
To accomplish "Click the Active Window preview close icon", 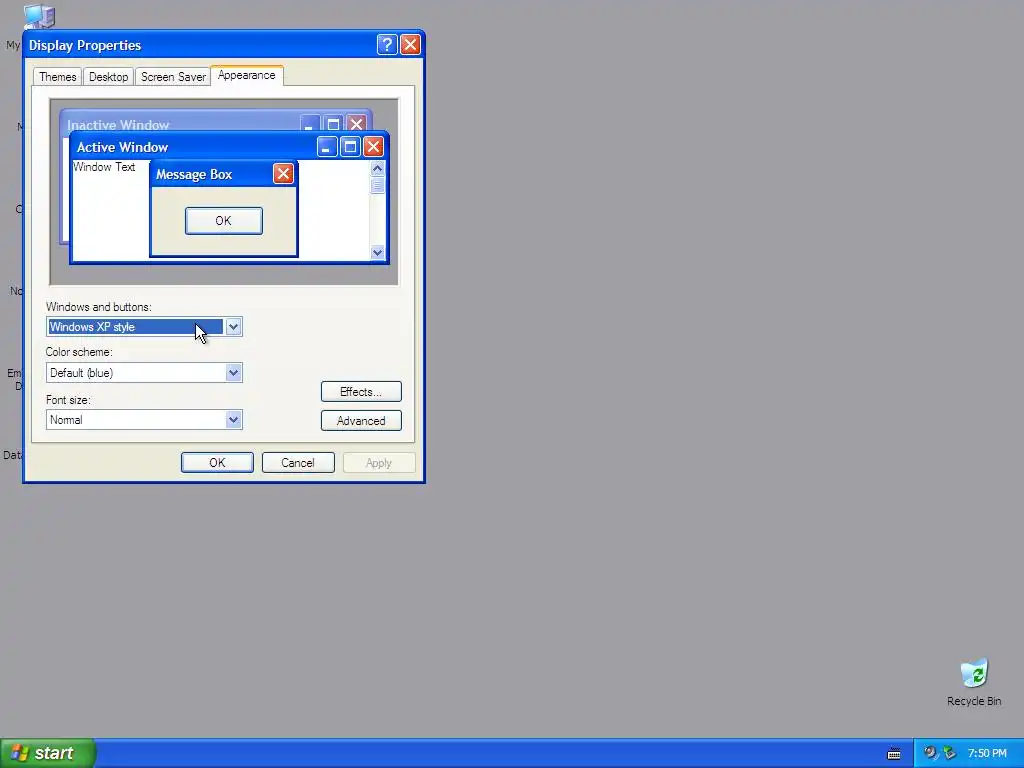I will tap(373, 146).
